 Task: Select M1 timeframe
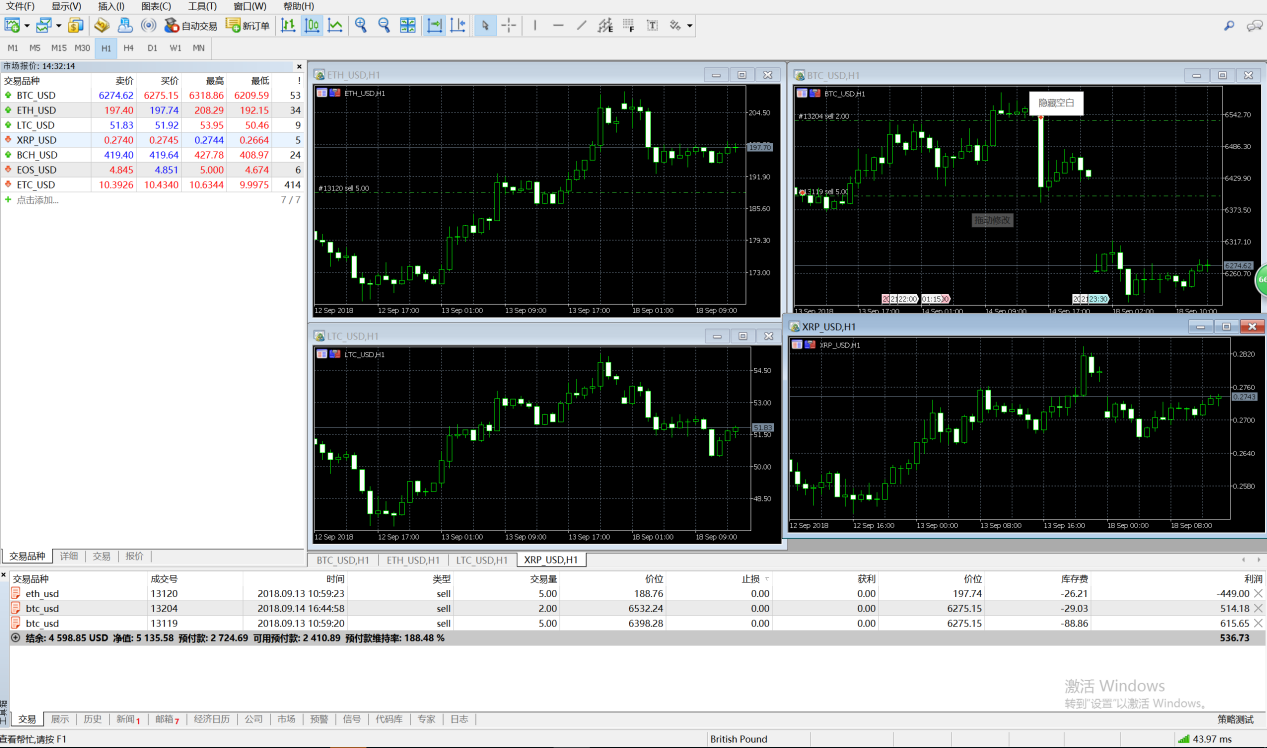tap(13, 48)
